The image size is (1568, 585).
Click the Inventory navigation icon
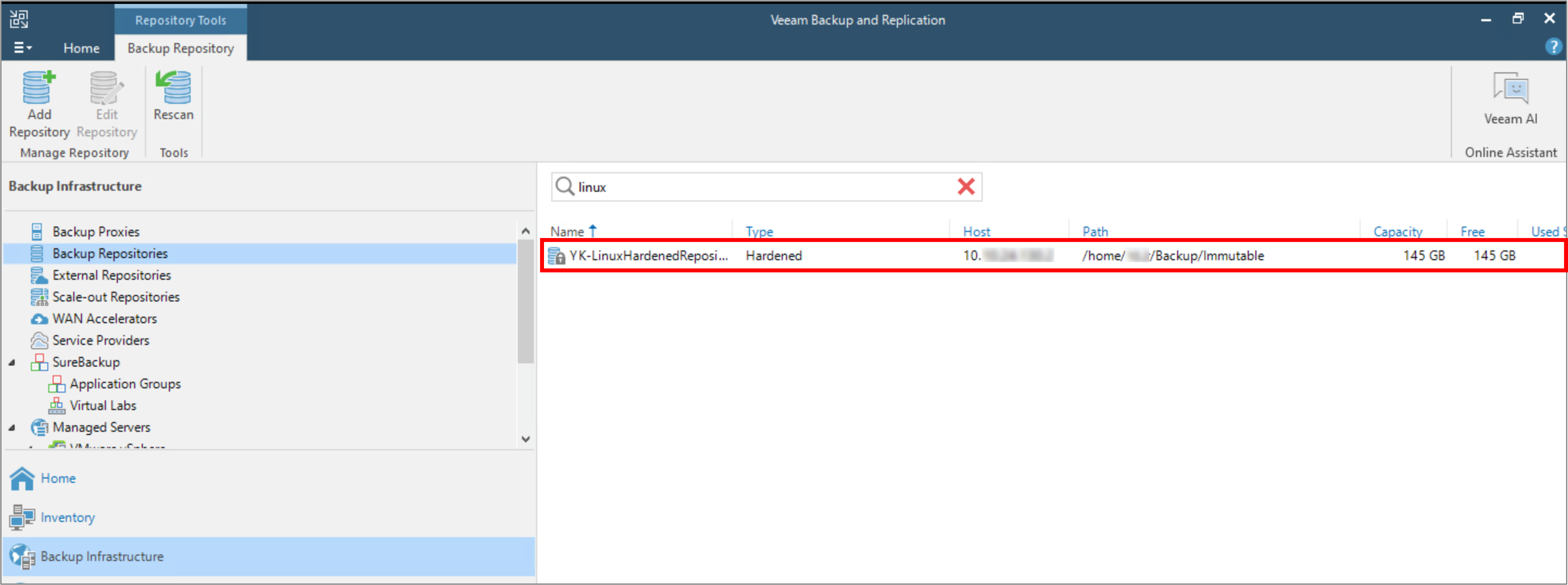(22, 517)
